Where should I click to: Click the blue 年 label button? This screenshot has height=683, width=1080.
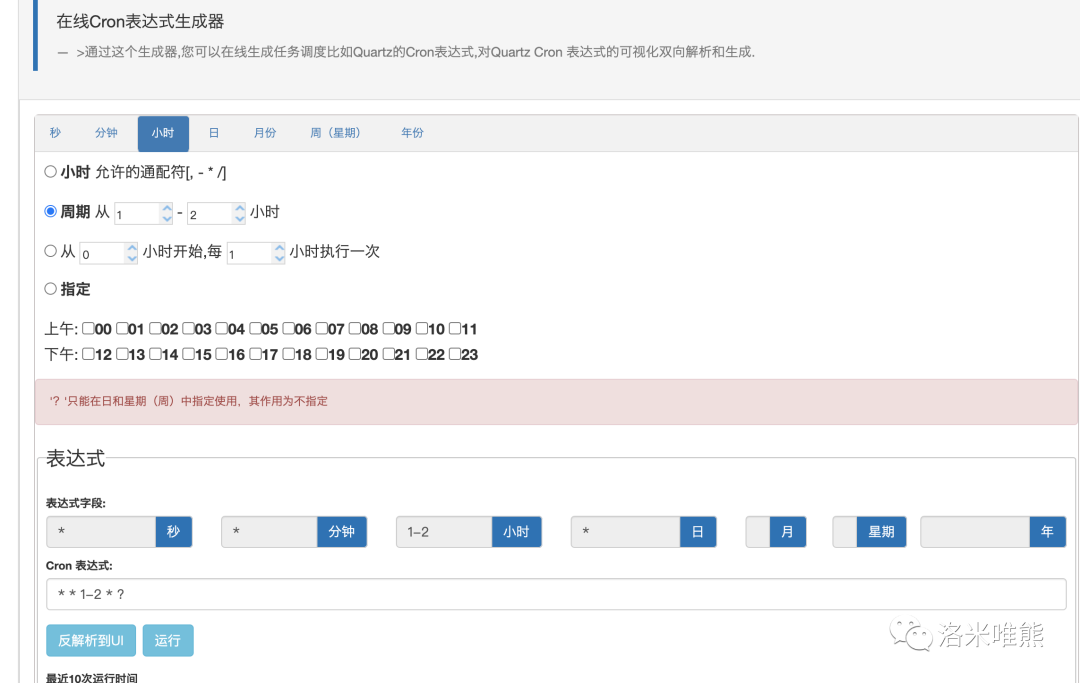[1048, 532]
